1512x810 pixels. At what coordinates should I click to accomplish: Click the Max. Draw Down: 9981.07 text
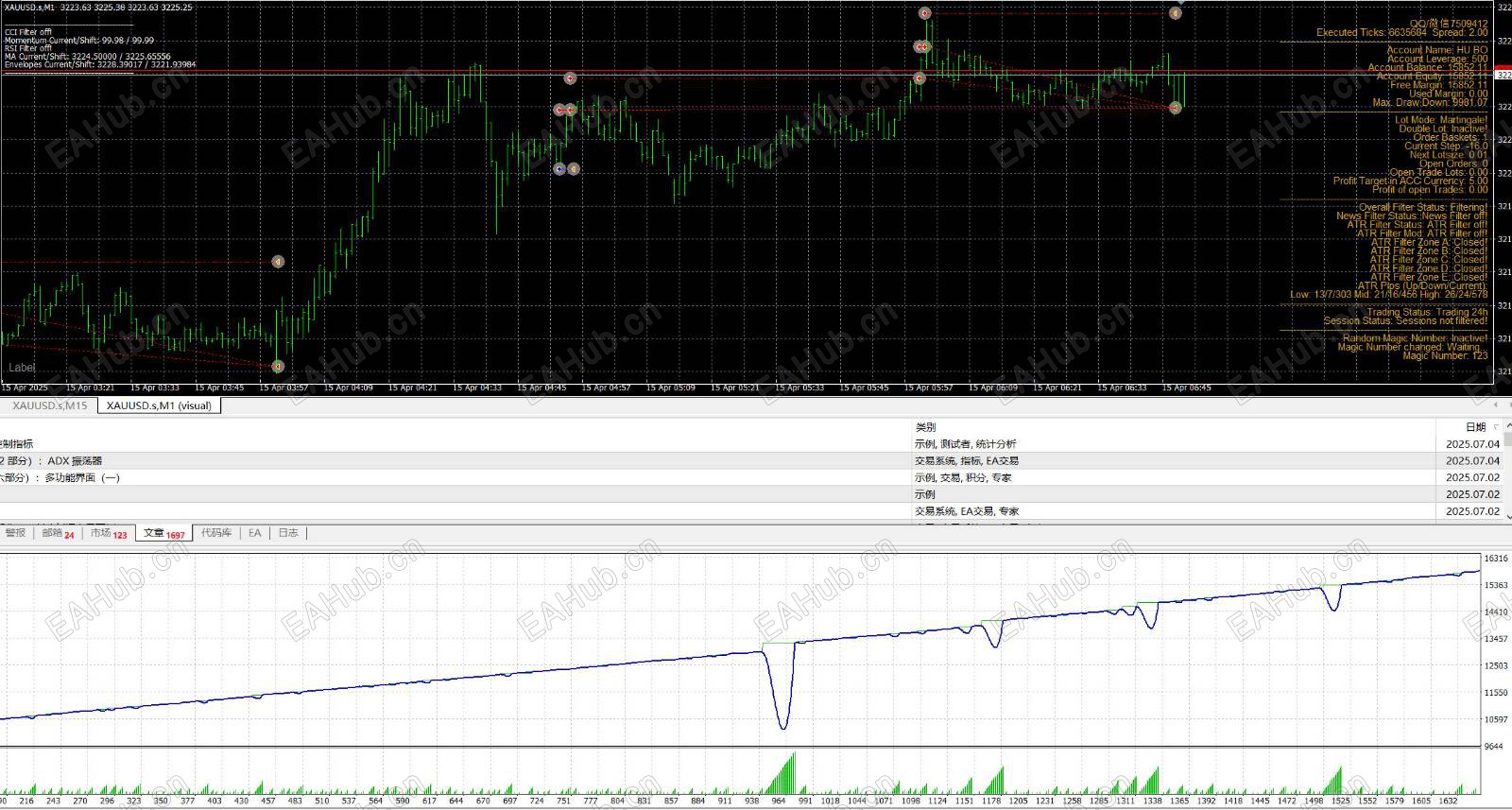(x=1430, y=103)
